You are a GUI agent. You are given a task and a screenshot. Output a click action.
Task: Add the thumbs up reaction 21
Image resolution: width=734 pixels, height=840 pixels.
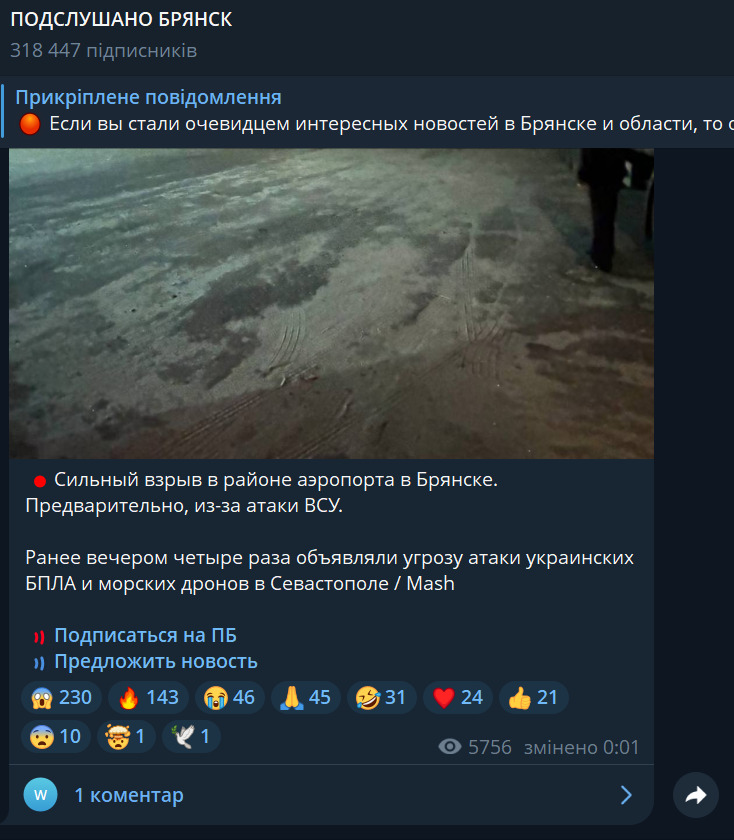533,698
